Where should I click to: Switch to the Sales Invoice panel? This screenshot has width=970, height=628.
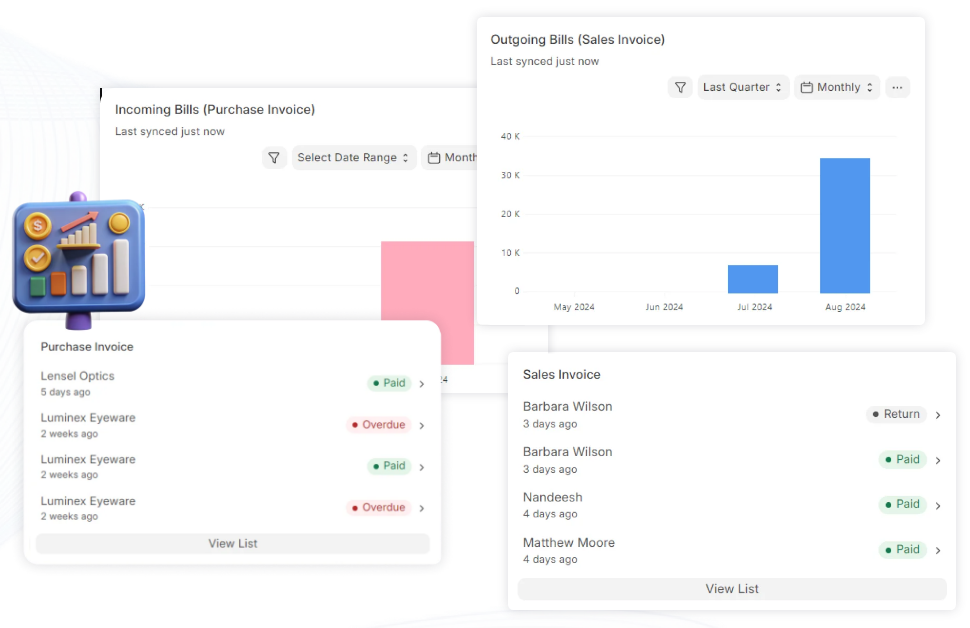pyautogui.click(x=562, y=374)
